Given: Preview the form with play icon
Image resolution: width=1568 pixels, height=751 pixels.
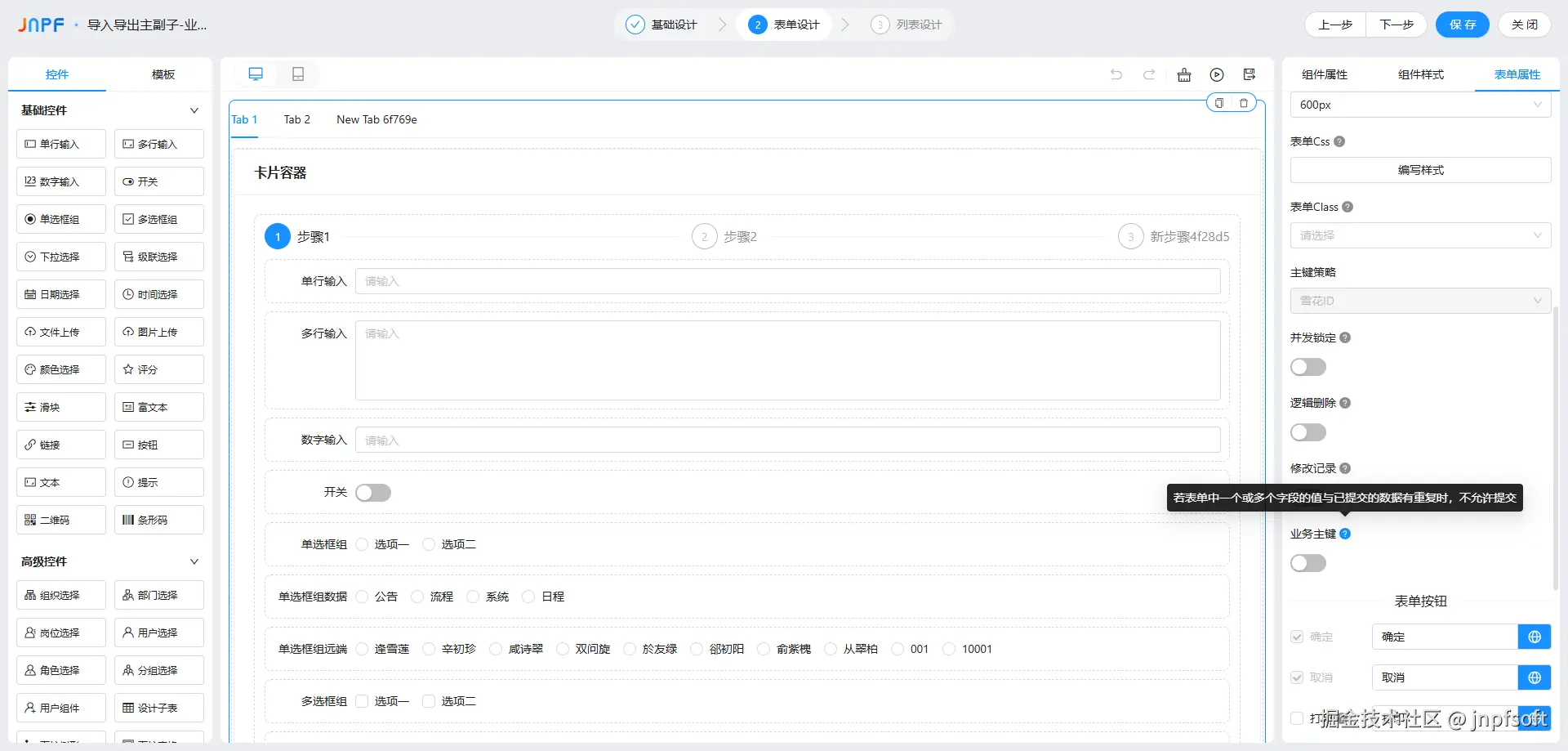Looking at the screenshot, I should coord(1217,75).
